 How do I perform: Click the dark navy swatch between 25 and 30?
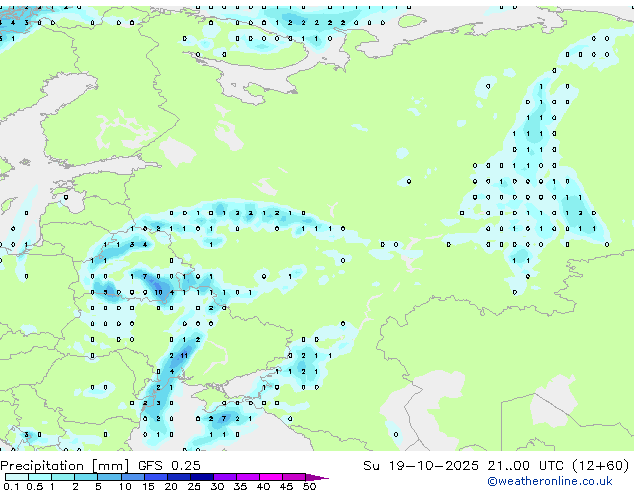coord(201,477)
